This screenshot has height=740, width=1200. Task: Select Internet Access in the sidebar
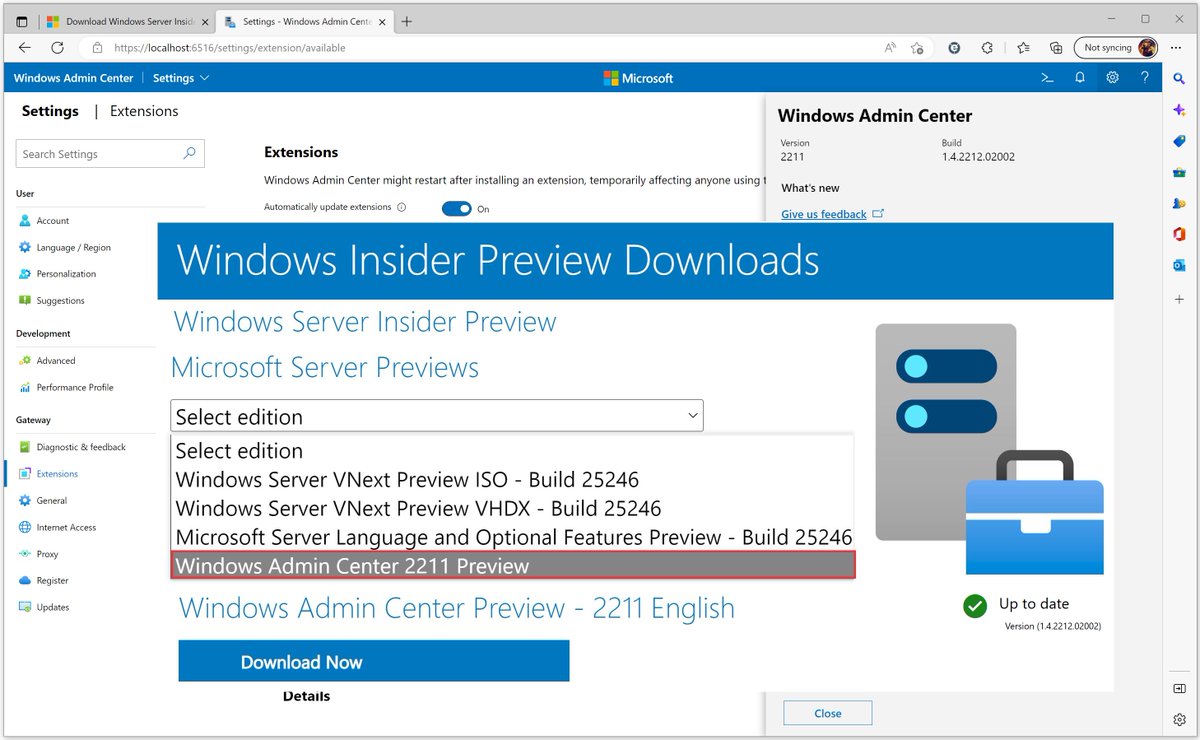click(x=66, y=527)
